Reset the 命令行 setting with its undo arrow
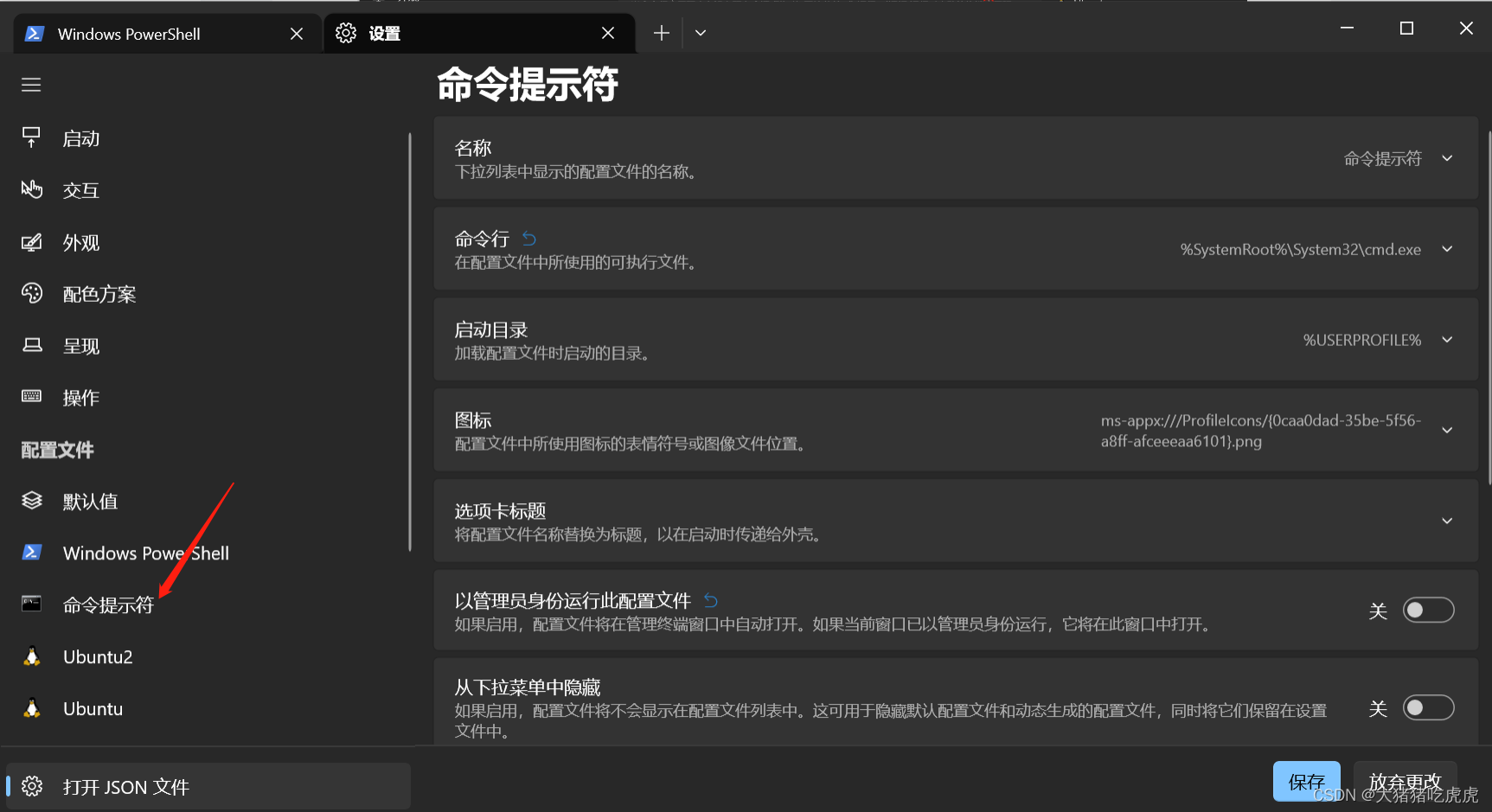Screen dimensions: 1492x812 (x=529, y=239)
